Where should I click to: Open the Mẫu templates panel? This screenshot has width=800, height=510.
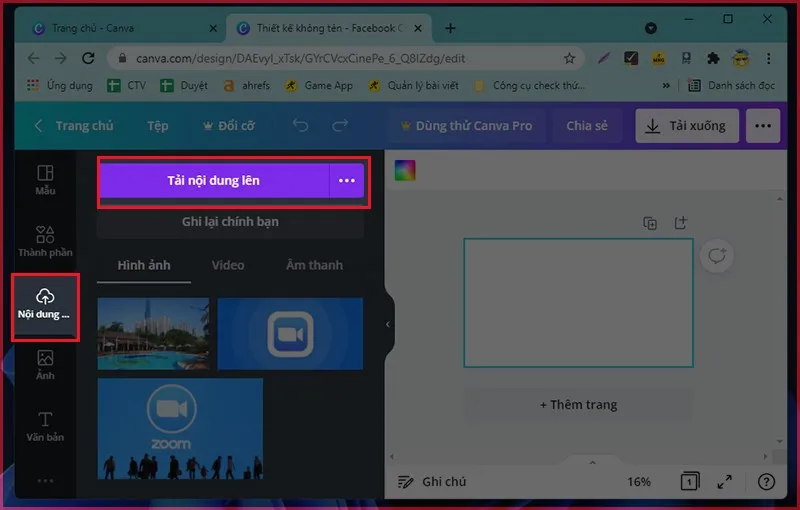[45, 180]
